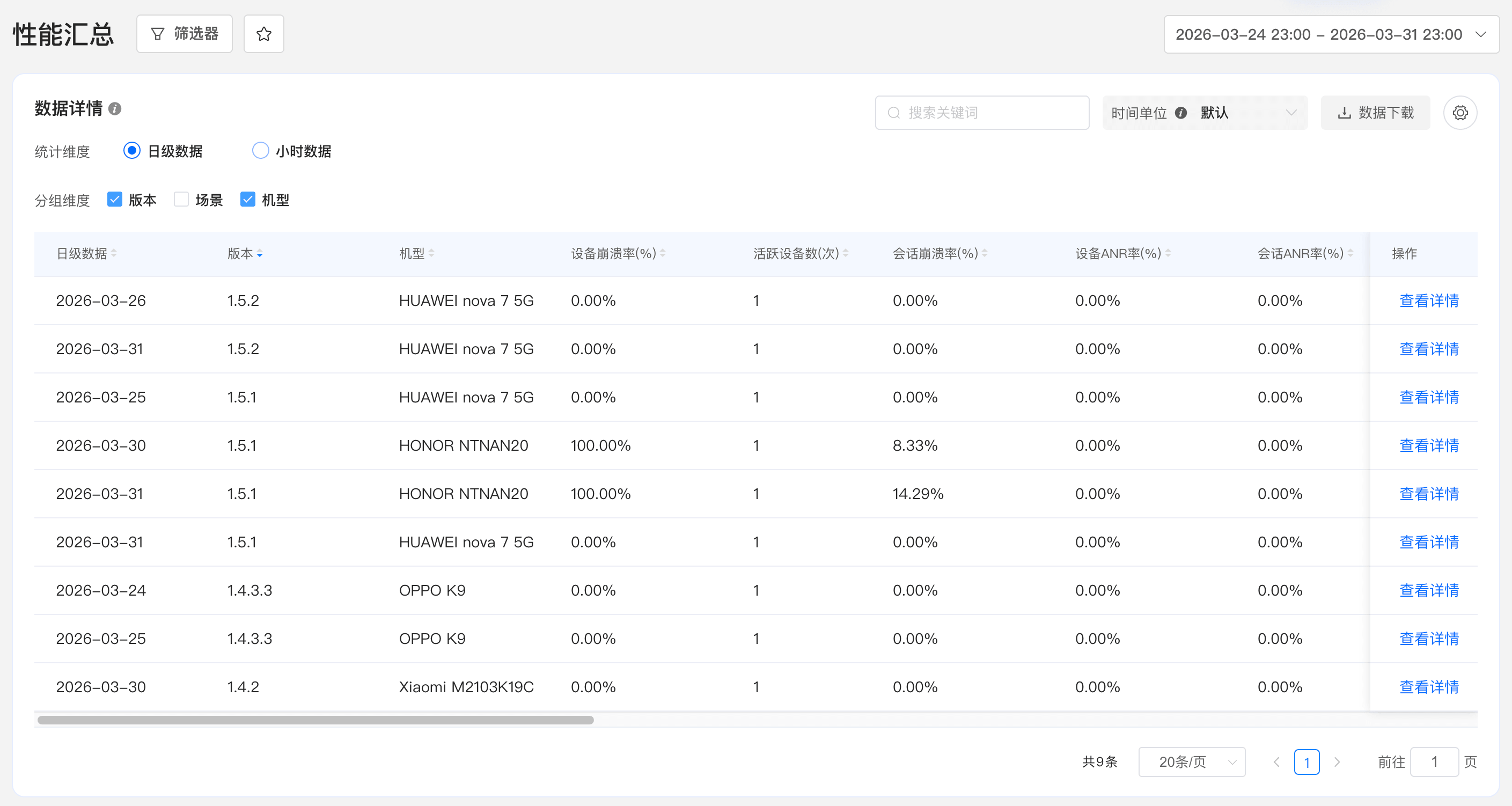Click info icon beside 时间单位
1512x806 pixels.
pyautogui.click(x=1180, y=113)
